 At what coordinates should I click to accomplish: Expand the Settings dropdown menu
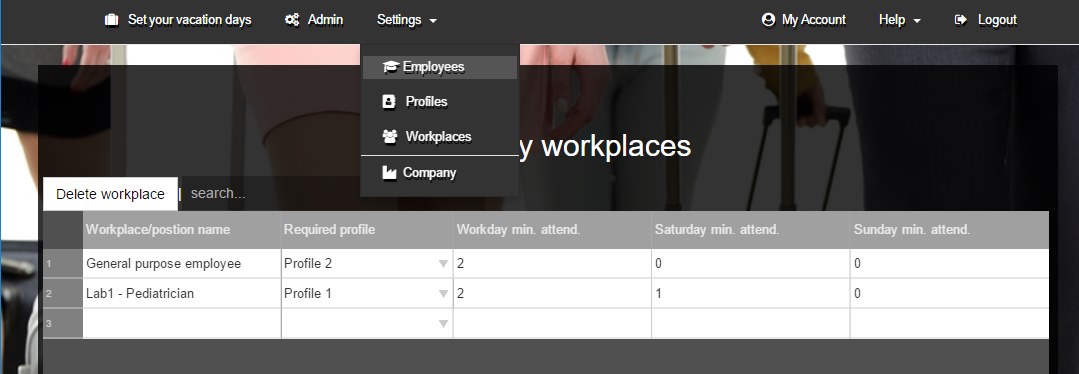[407, 20]
